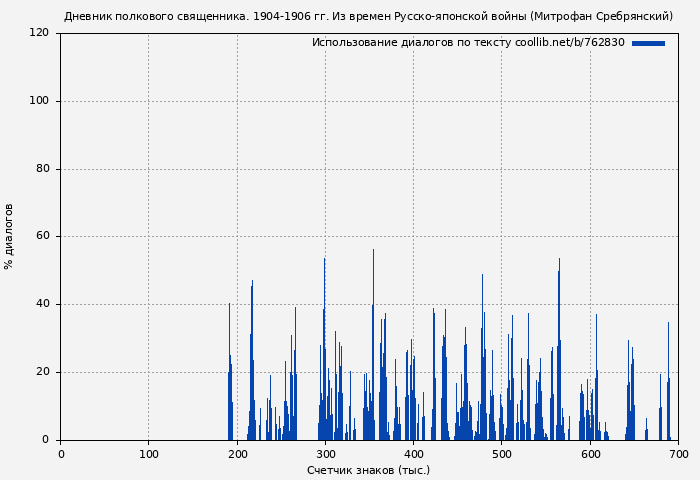Viewport: 700px width, 480px height.
Task: Click the 20 tick label on y-axis
Action: [42, 372]
